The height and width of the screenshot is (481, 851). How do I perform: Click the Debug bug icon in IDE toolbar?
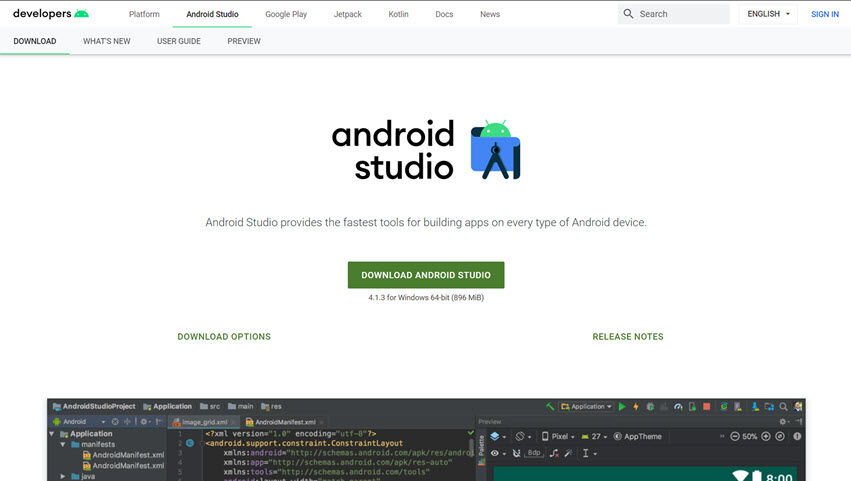click(x=650, y=407)
